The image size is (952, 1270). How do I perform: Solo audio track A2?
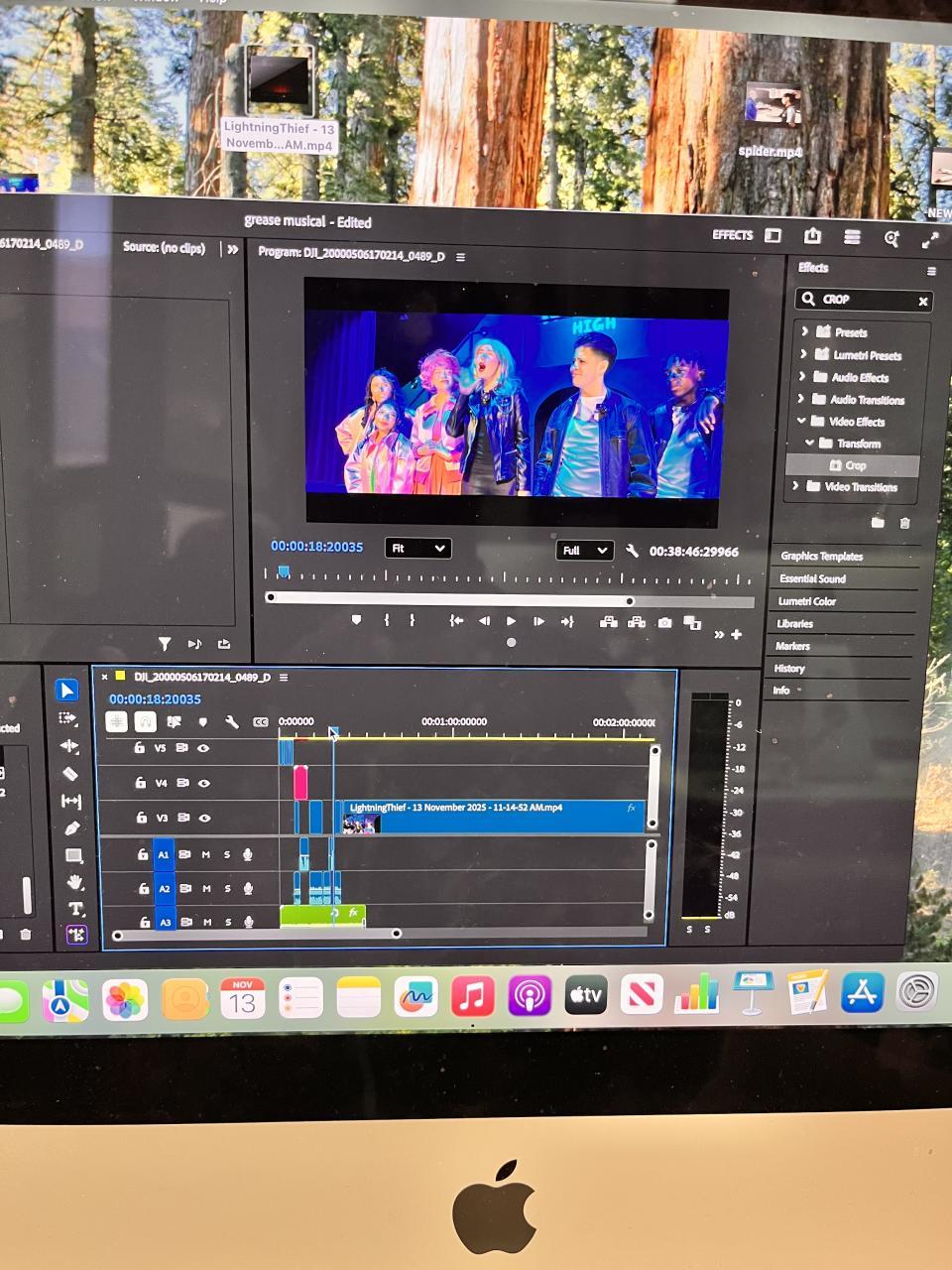pyautogui.click(x=227, y=888)
